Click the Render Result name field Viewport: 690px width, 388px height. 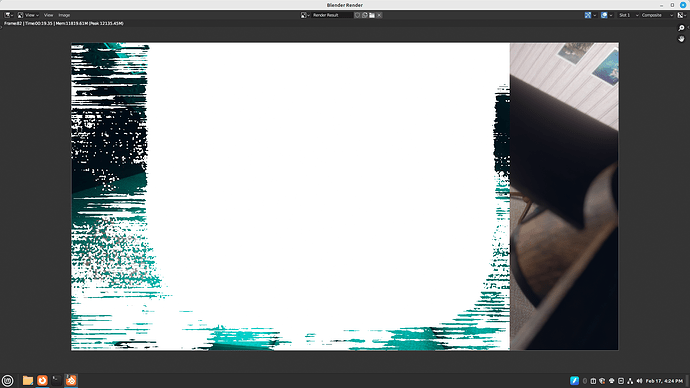[x=332, y=15]
